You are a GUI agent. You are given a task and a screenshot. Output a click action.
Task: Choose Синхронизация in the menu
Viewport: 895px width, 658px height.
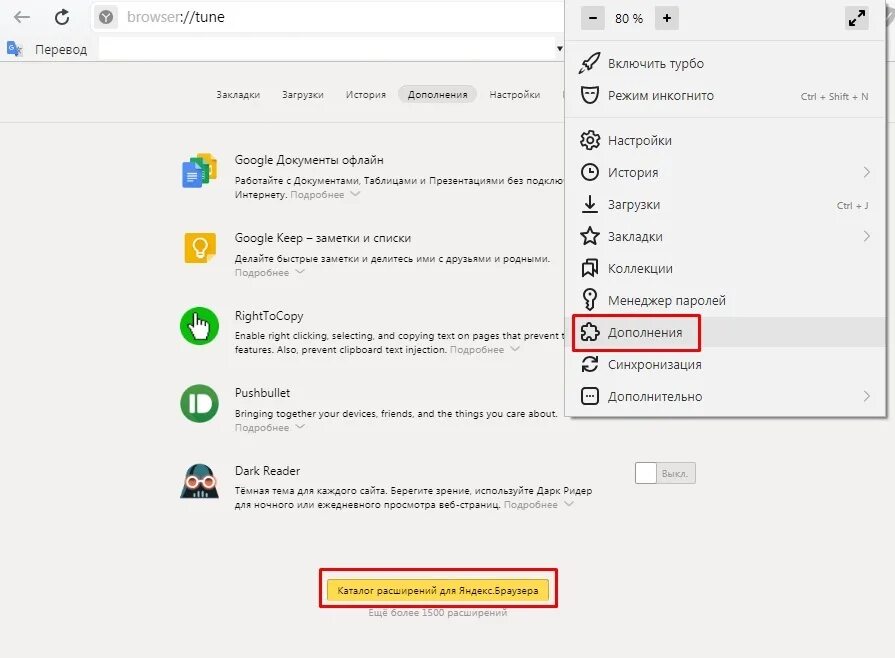[x=725, y=364]
